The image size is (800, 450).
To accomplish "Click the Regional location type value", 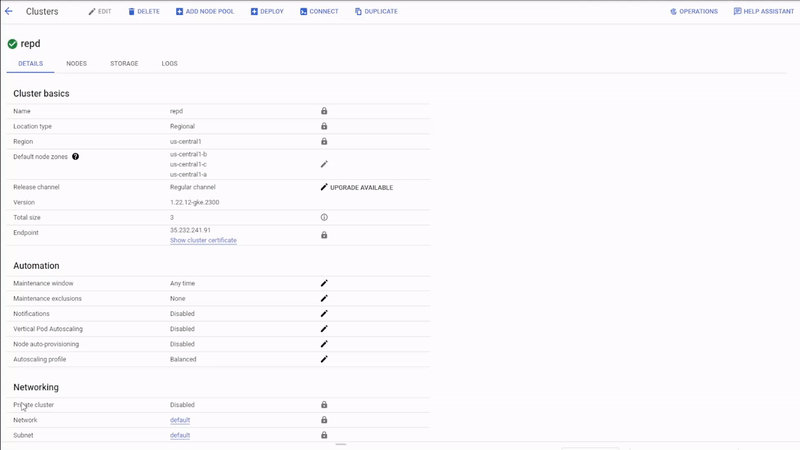I will pyautogui.click(x=182, y=126).
